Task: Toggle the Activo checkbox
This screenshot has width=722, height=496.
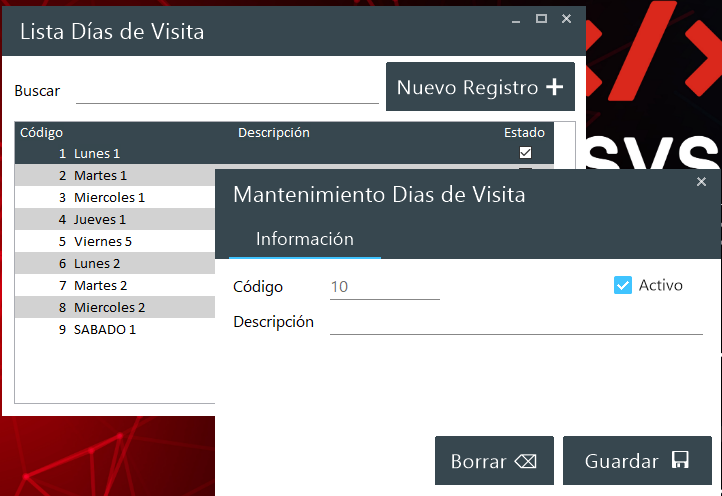Action: (623, 286)
